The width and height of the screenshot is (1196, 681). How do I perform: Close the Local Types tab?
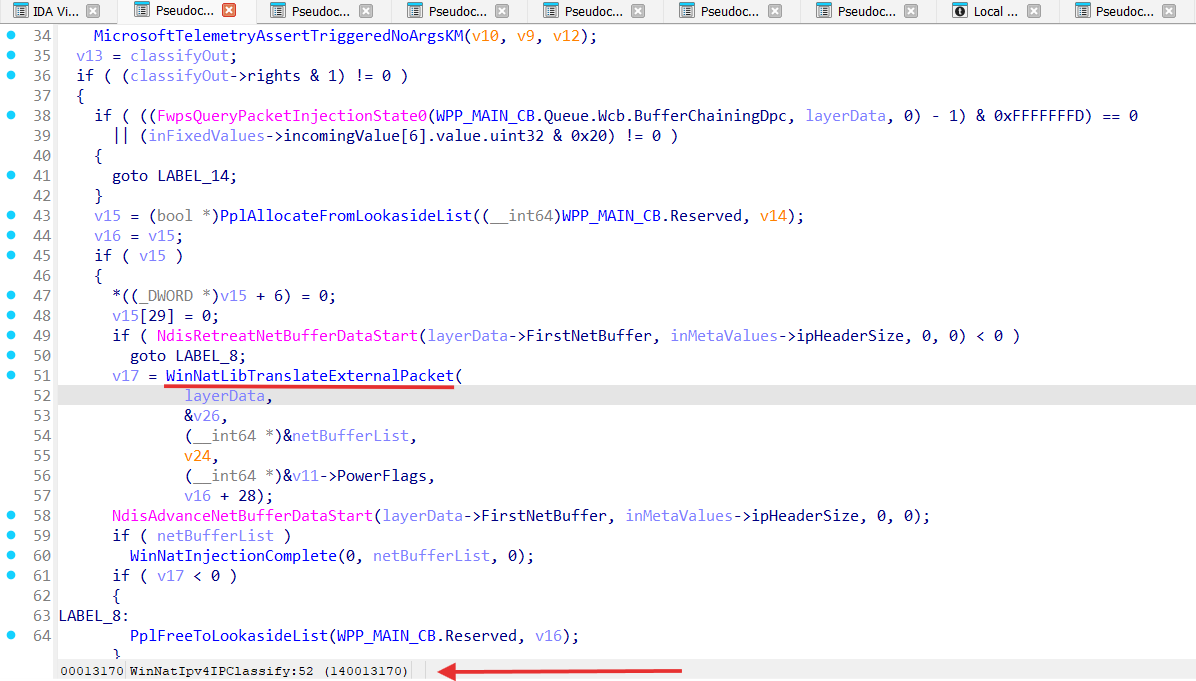1034,11
